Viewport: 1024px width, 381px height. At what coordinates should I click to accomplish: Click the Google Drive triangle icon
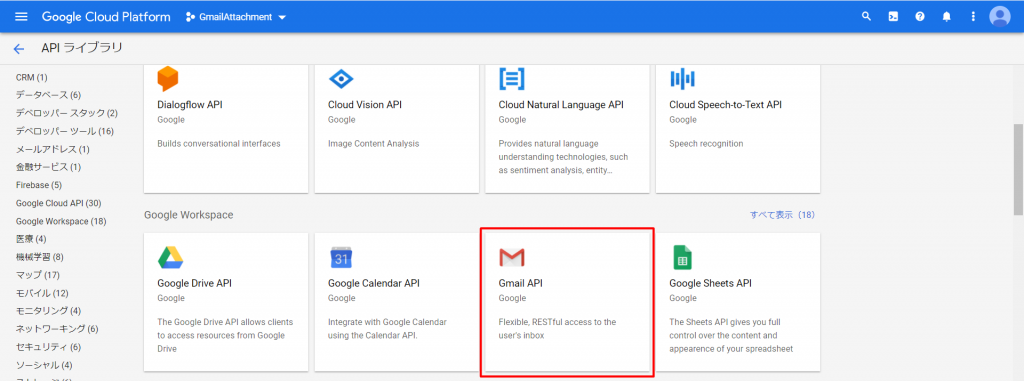coord(170,258)
